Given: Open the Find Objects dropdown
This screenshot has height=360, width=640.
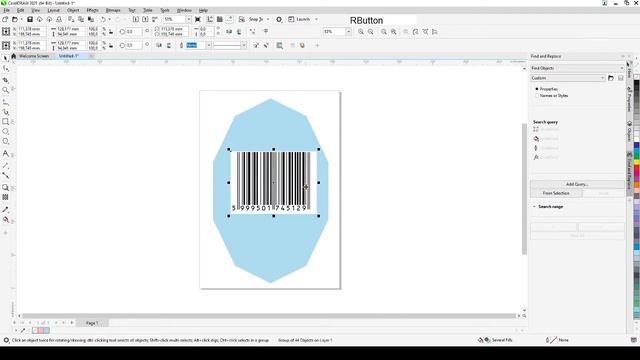Looking at the screenshot, I should click(577, 68).
